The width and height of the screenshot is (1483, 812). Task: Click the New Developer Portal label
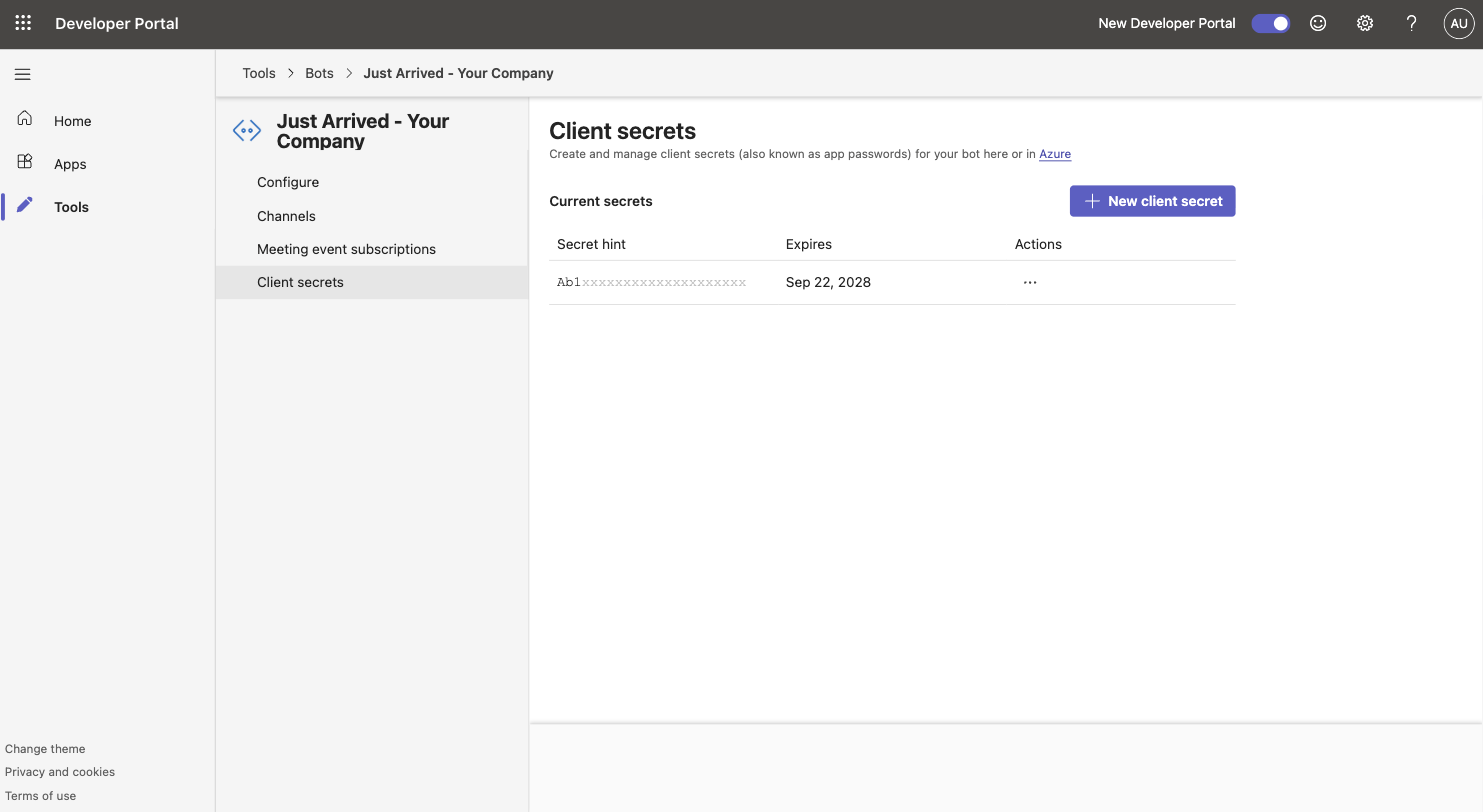coord(1167,23)
